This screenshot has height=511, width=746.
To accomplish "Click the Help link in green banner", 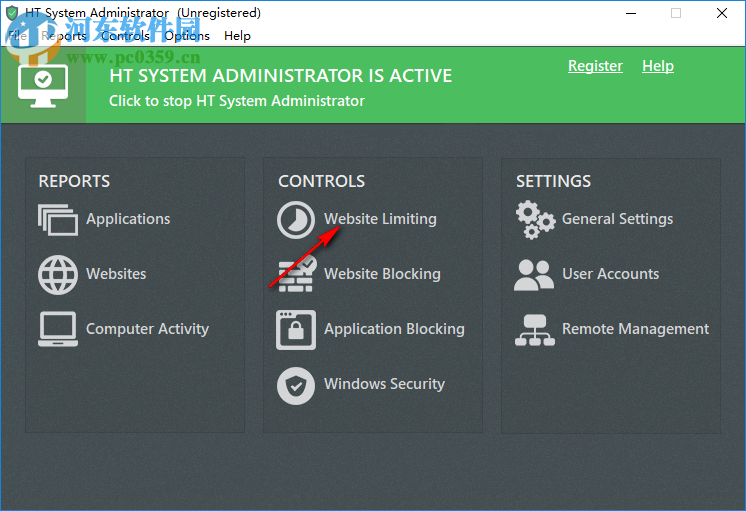I will (658, 66).
